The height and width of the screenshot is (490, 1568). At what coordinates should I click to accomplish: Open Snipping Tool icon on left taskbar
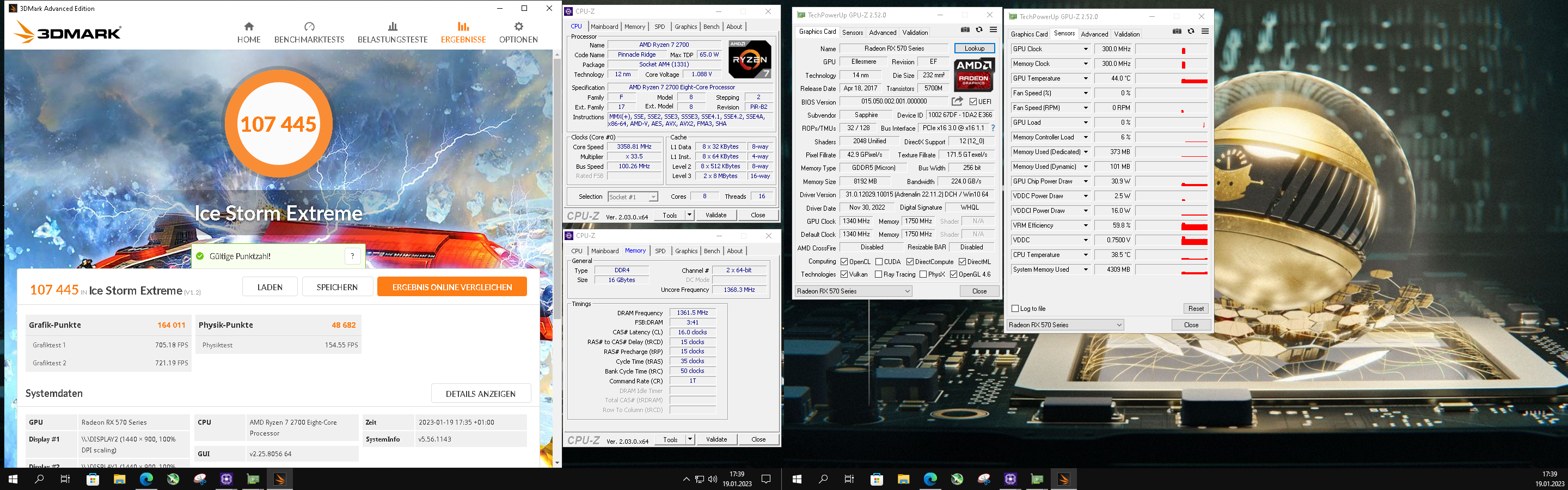pos(200,479)
